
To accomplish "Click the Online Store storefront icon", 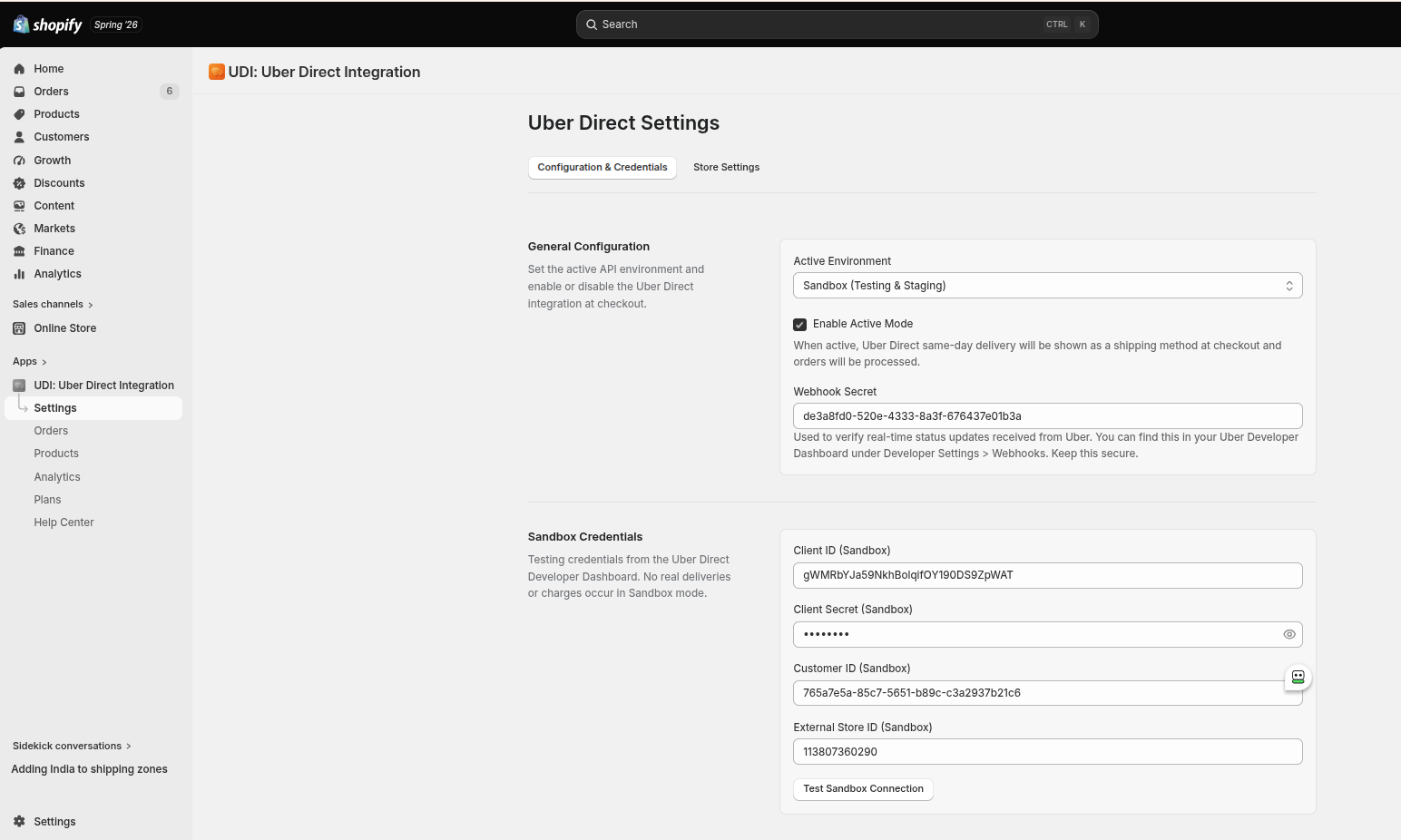I will pyautogui.click(x=19, y=328).
